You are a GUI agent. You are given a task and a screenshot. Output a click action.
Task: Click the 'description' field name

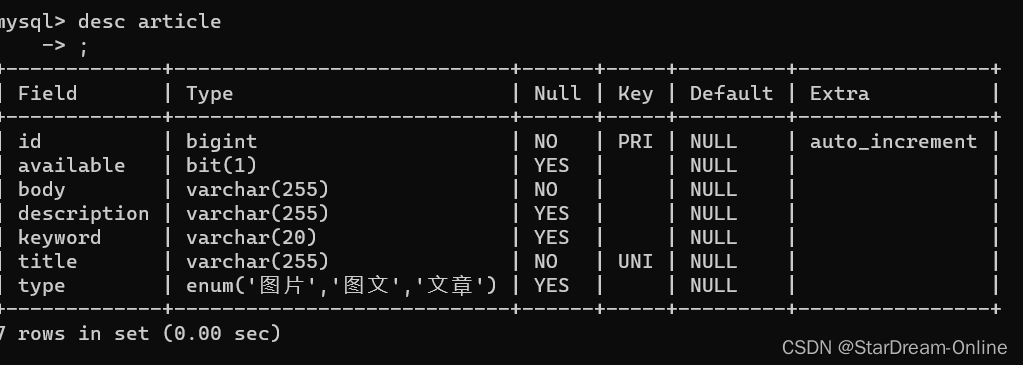84,214
